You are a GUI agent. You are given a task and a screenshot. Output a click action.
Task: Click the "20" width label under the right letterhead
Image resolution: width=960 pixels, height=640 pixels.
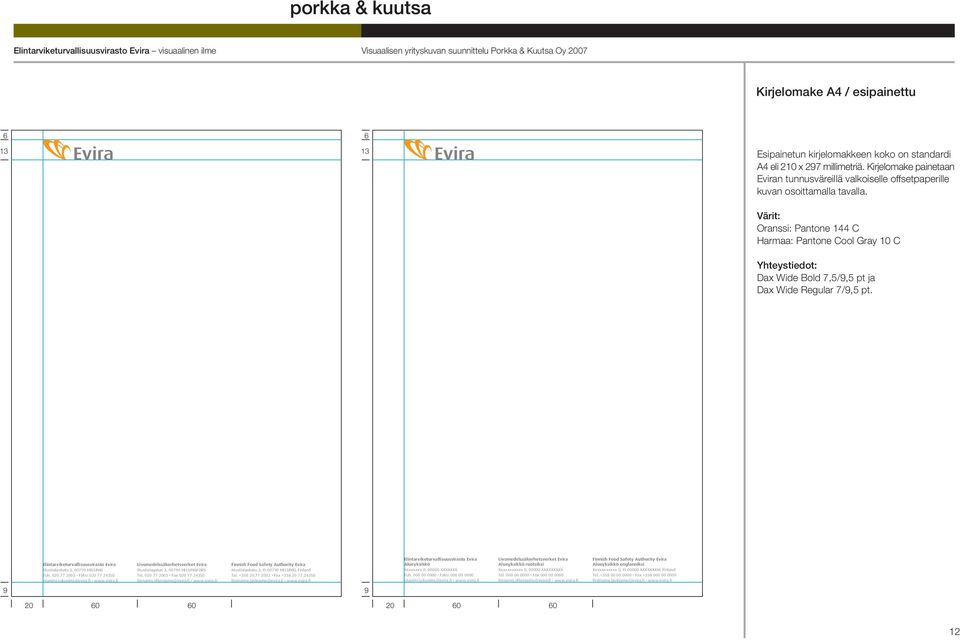coord(390,605)
